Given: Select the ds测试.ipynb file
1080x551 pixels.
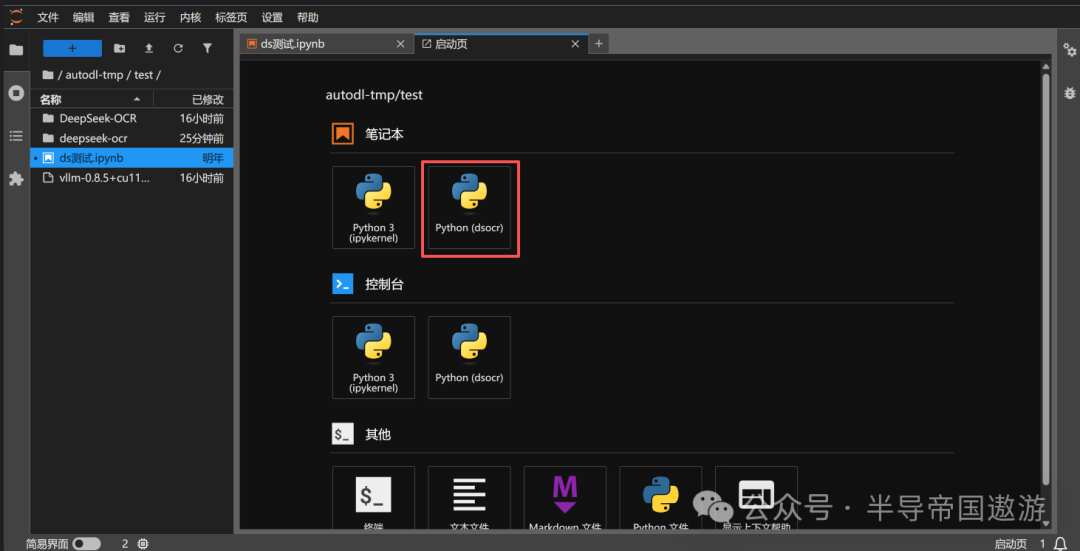Looking at the screenshot, I should [x=132, y=158].
